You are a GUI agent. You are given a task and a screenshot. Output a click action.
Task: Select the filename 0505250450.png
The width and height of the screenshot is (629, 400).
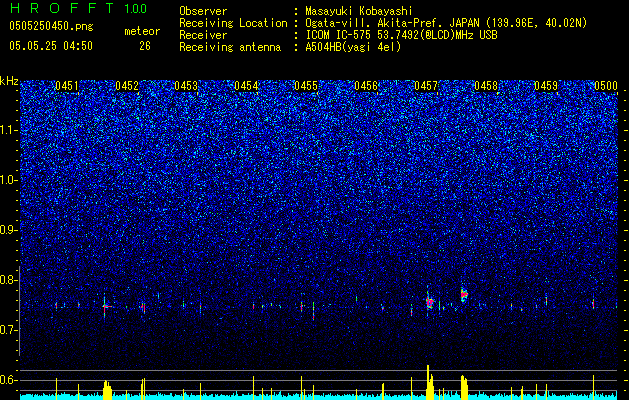click(51, 26)
